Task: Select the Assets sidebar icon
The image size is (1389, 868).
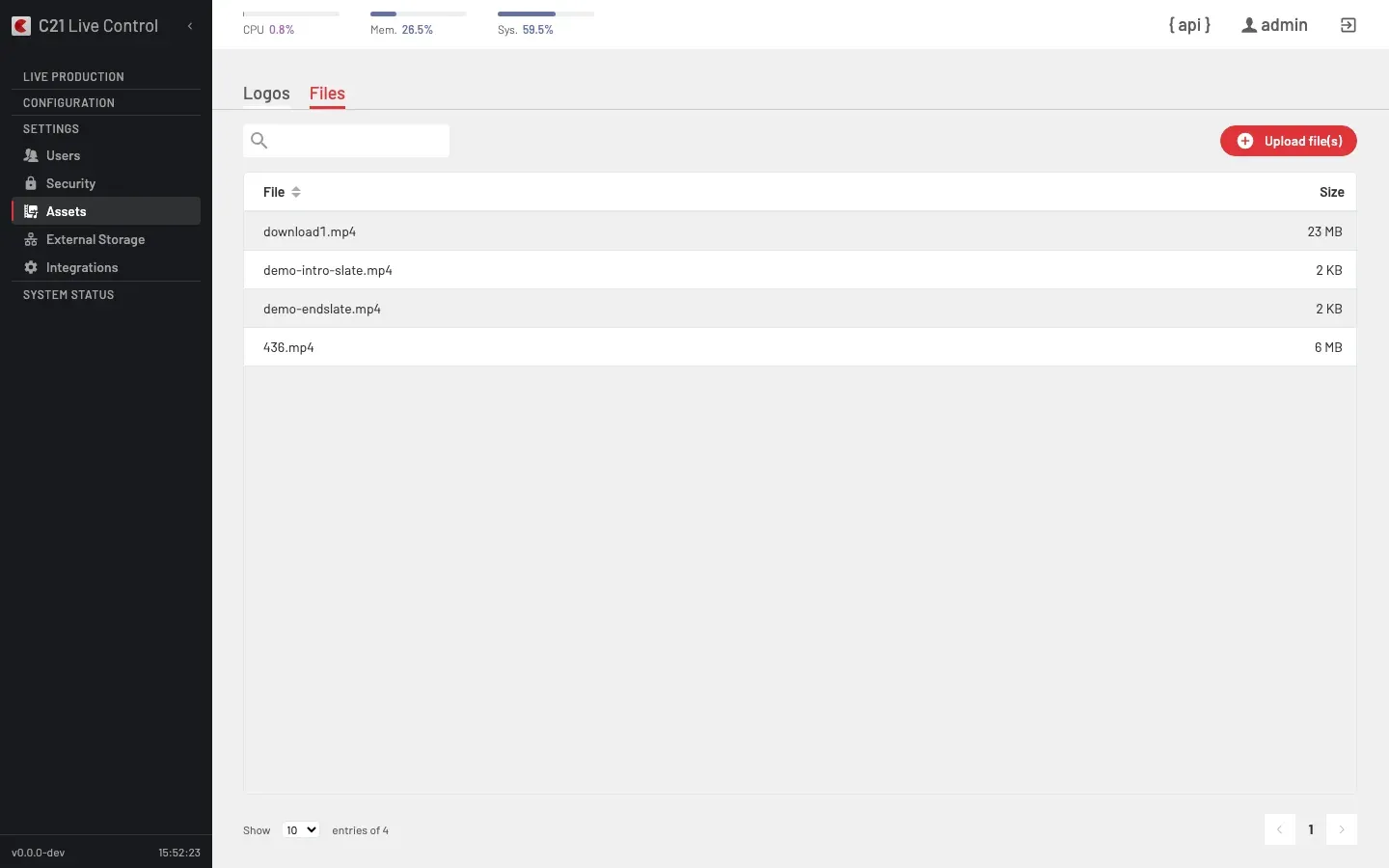Action: point(31,211)
